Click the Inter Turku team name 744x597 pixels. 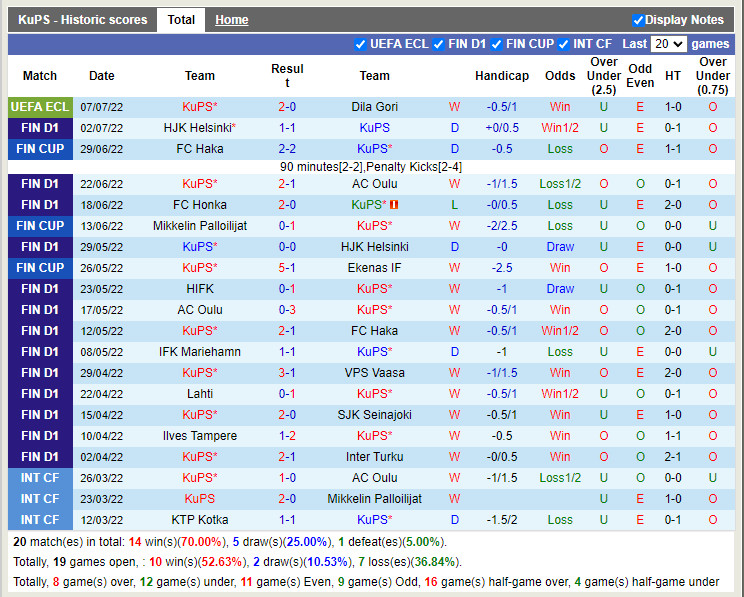pyautogui.click(x=374, y=457)
